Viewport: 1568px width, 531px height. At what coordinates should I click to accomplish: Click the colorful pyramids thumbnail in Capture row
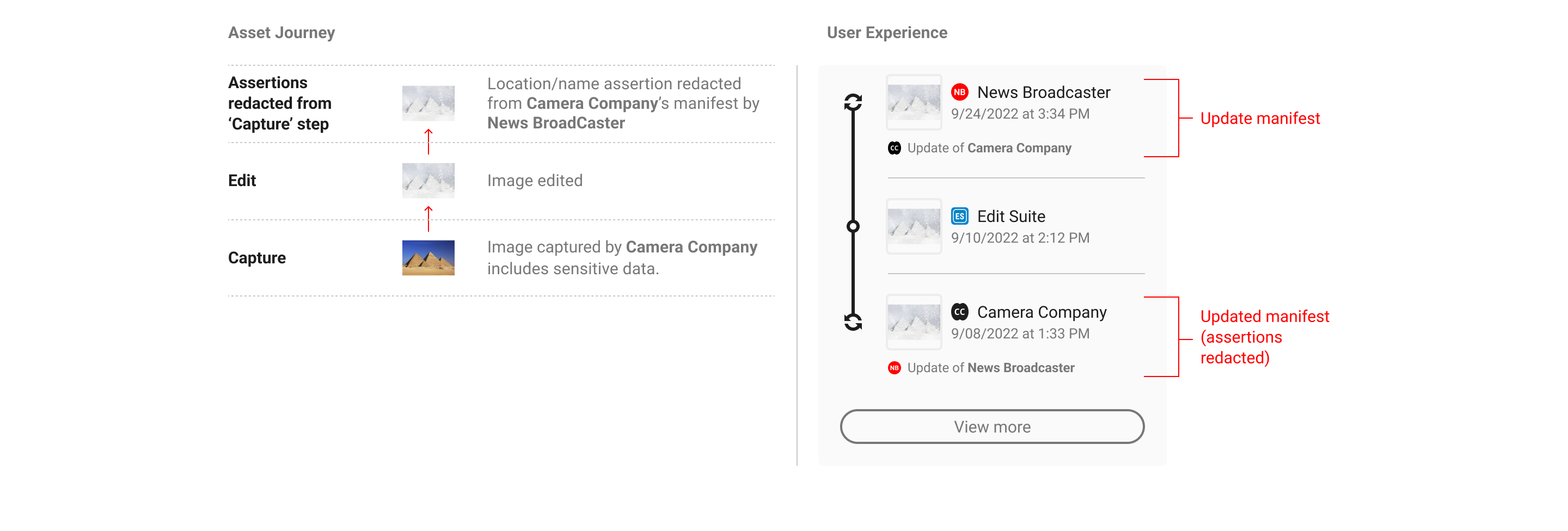[428, 258]
